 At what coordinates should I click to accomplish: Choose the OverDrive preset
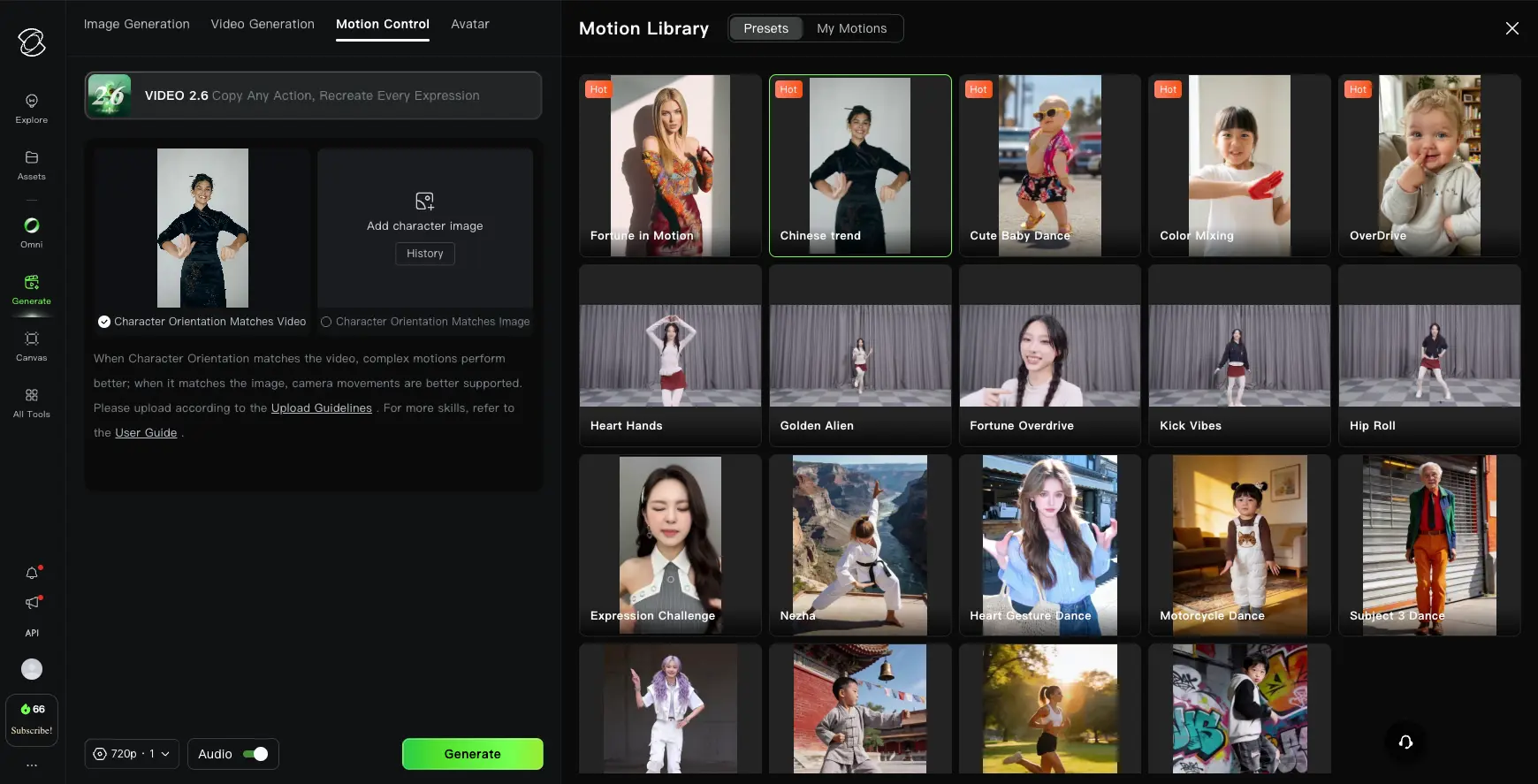[x=1429, y=165]
